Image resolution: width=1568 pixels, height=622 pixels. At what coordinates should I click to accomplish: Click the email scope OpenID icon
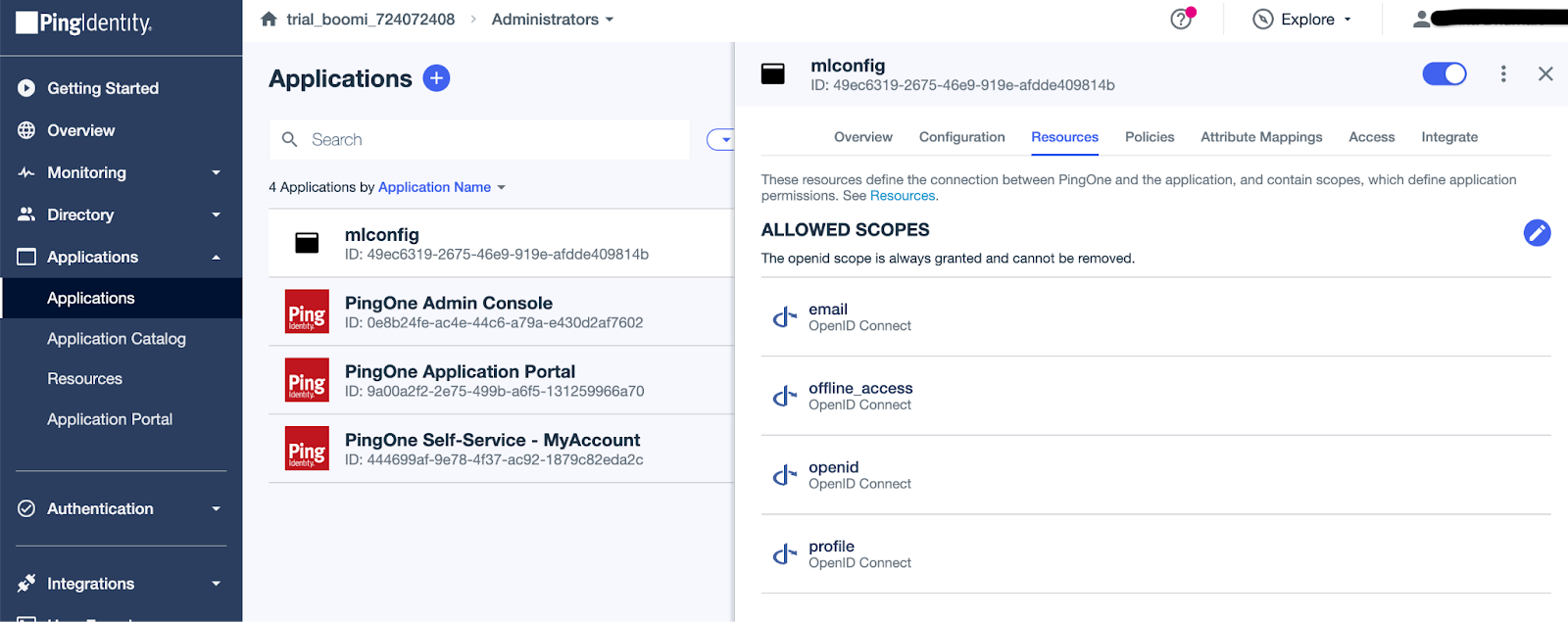point(784,317)
